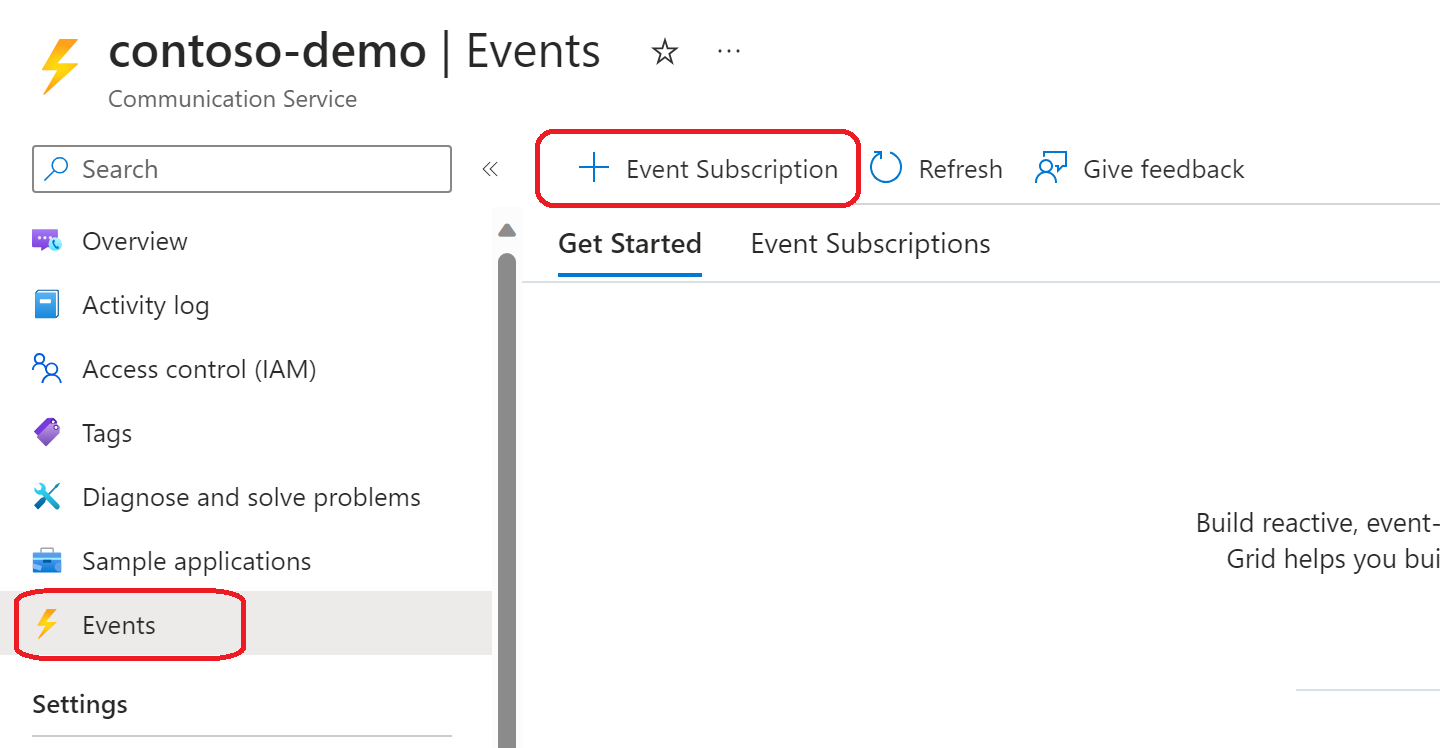Switch to the Event Subscriptions tab
The height and width of the screenshot is (748, 1440).
pyautogui.click(x=870, y=244)
